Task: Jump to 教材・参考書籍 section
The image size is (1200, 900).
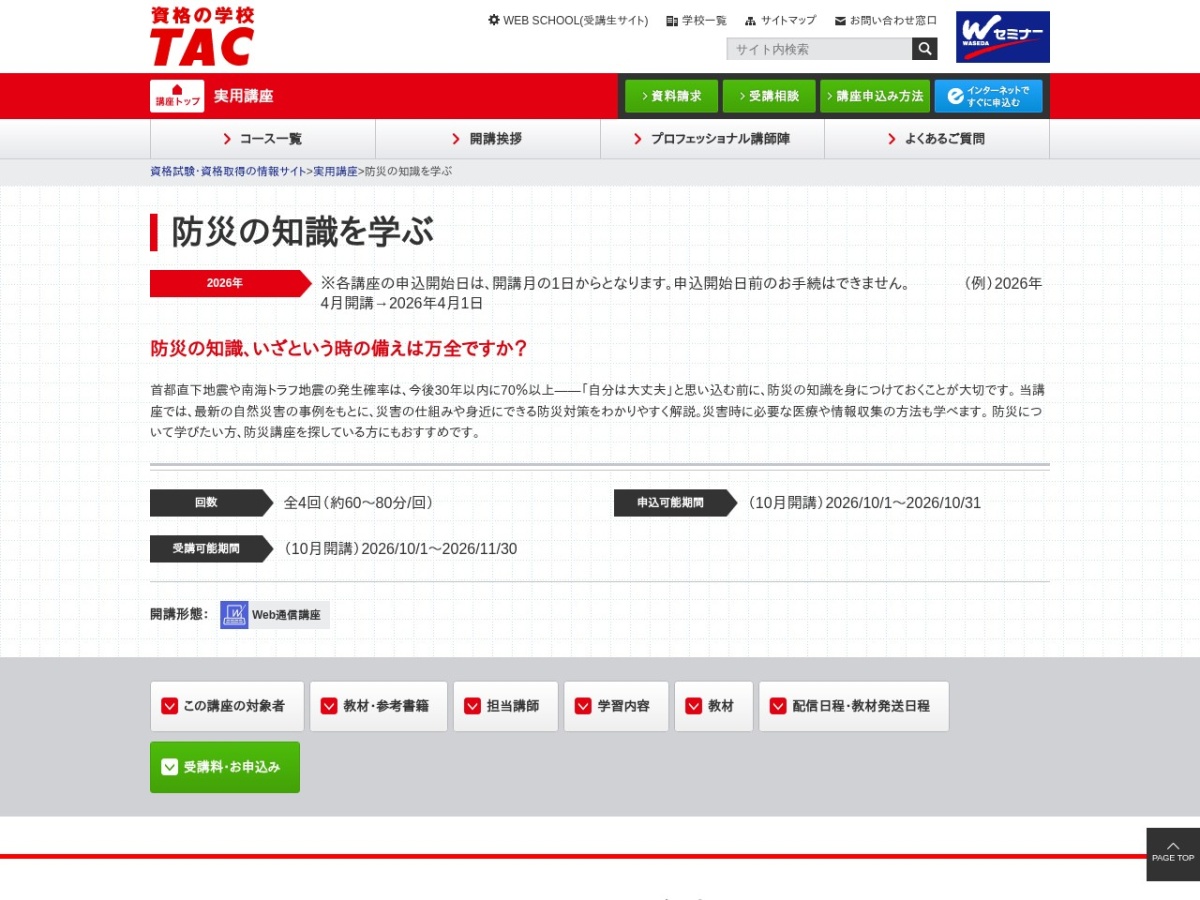Action: [379, 706]
